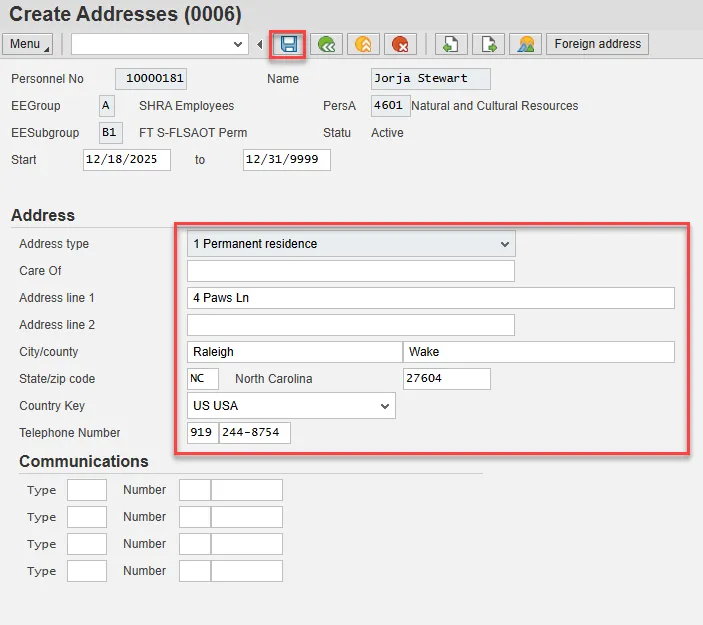Click the Overview mountain icon
This screenshot has height=625, width=703.
525,44
